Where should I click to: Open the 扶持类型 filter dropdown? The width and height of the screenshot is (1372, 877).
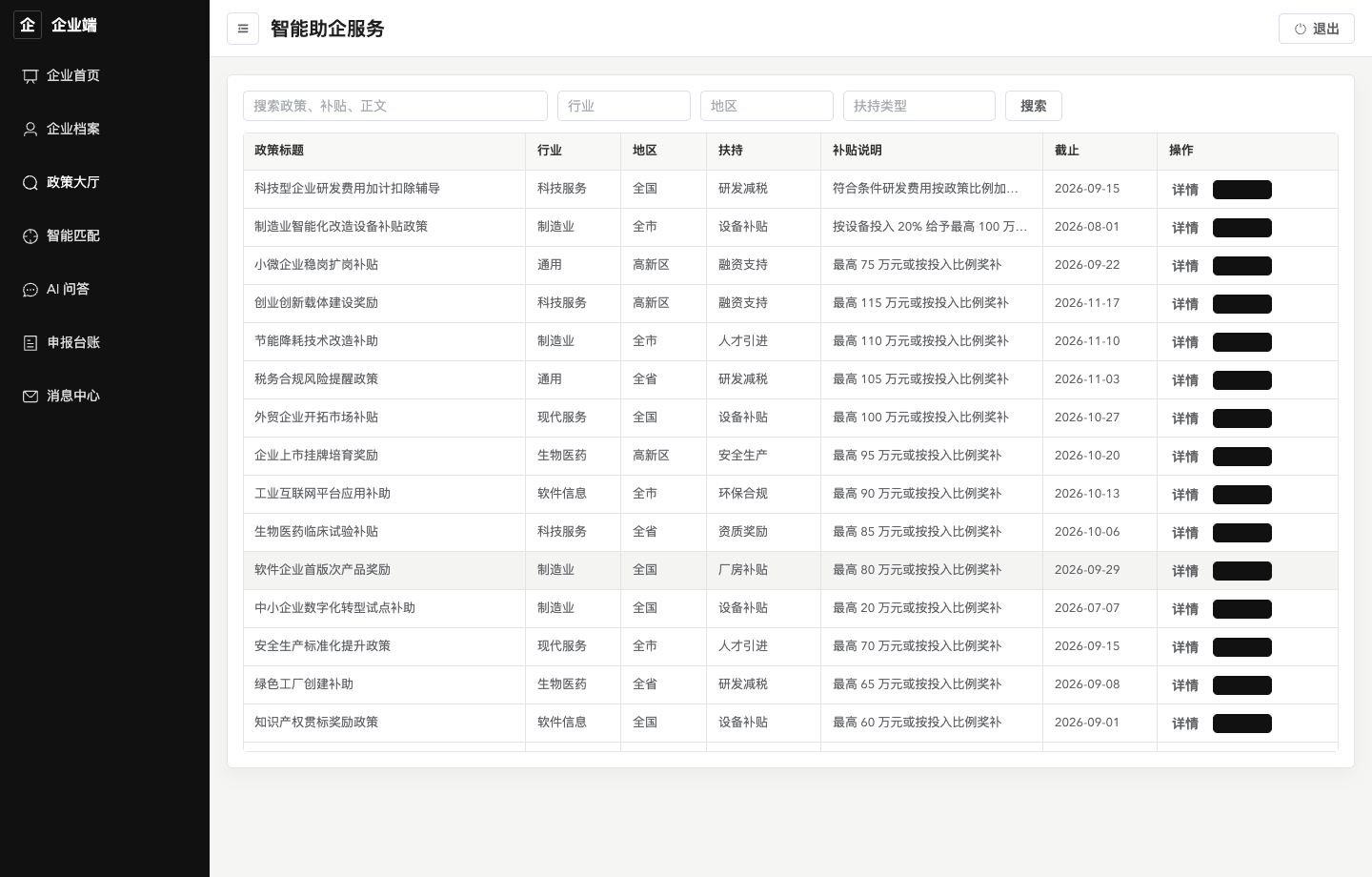(x=919, y=106)
